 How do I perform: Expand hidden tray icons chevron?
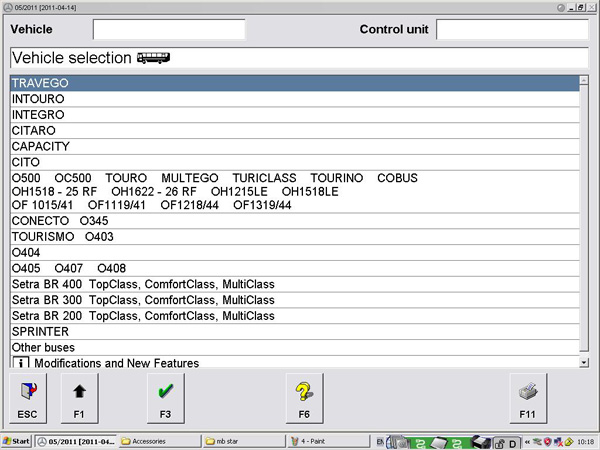[x=528, y=442]
